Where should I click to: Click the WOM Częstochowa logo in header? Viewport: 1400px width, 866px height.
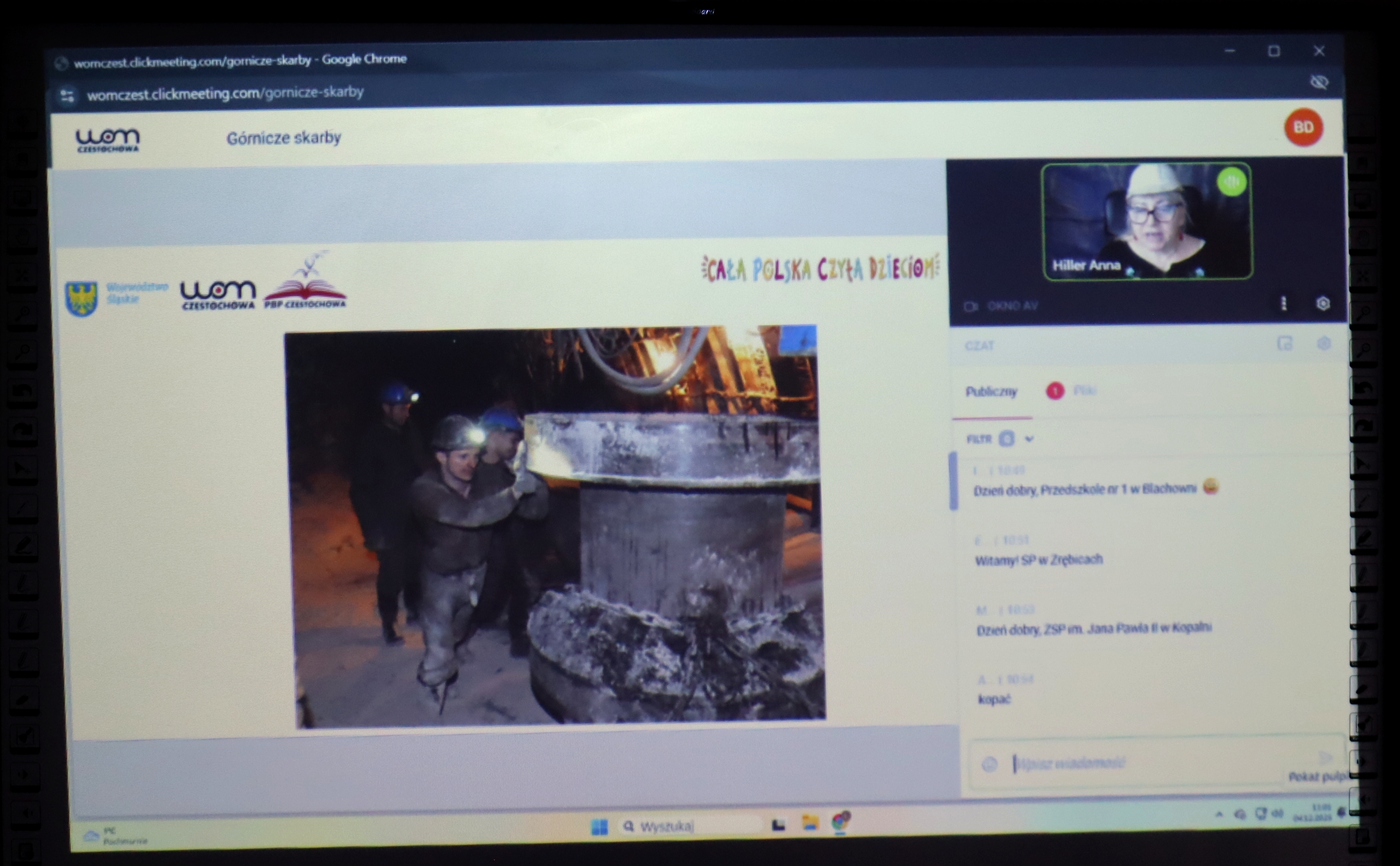click(x=108, y=139)
